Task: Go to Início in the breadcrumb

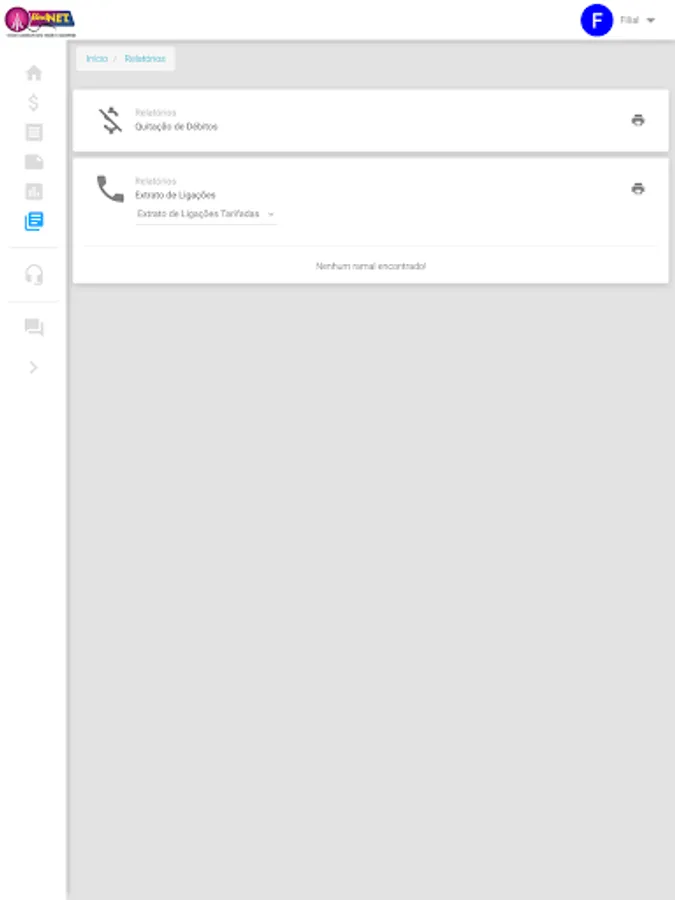Action: [97, 59]
